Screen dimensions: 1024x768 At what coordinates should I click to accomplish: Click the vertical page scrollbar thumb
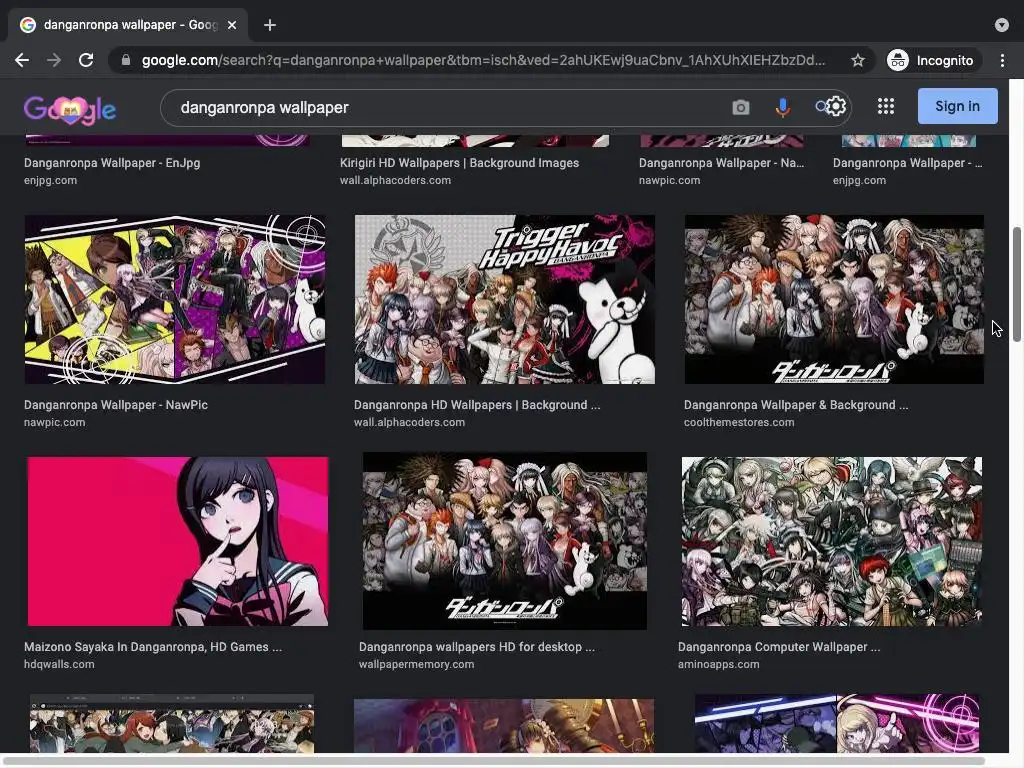(1017, 284)
